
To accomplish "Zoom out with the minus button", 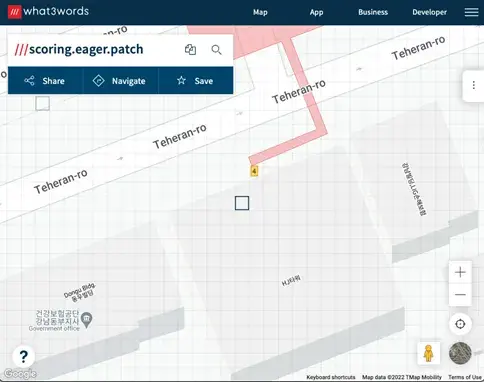I will (460, 295).
